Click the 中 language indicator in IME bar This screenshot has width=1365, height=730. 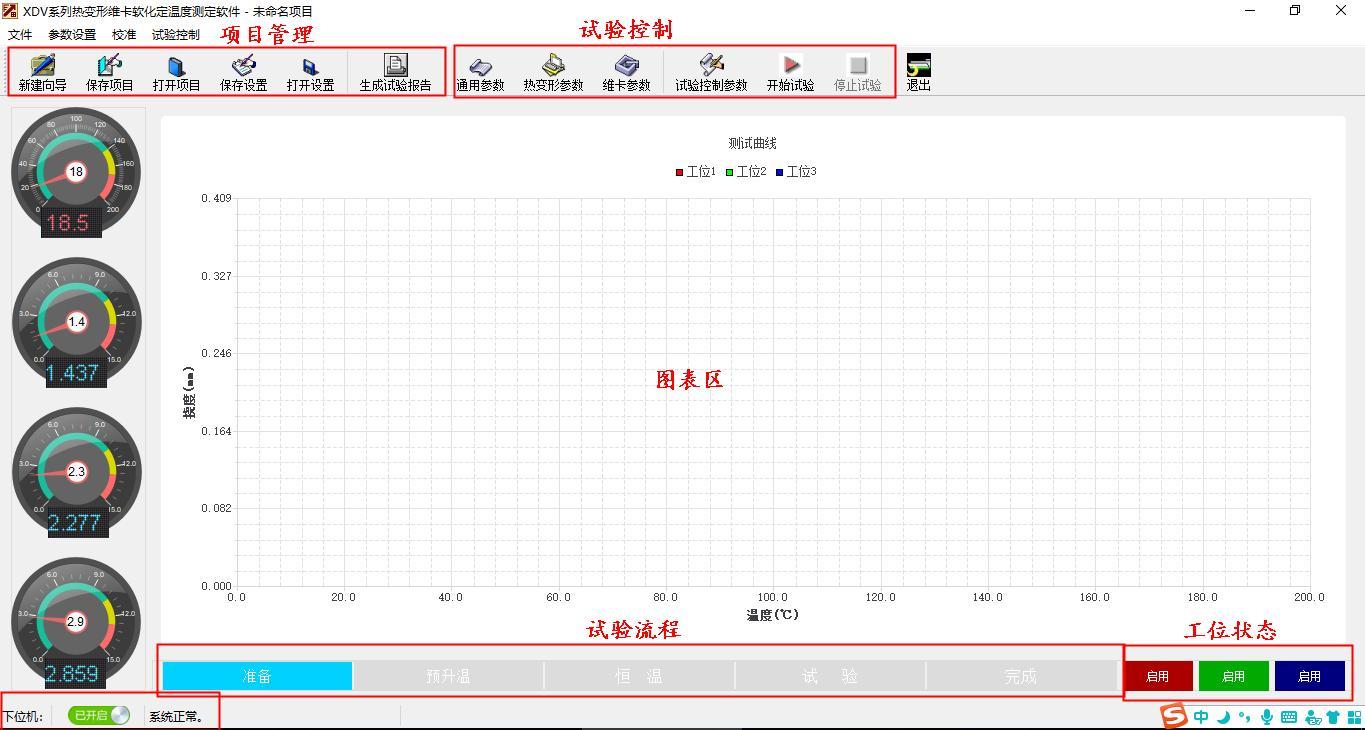(1201, 716)
